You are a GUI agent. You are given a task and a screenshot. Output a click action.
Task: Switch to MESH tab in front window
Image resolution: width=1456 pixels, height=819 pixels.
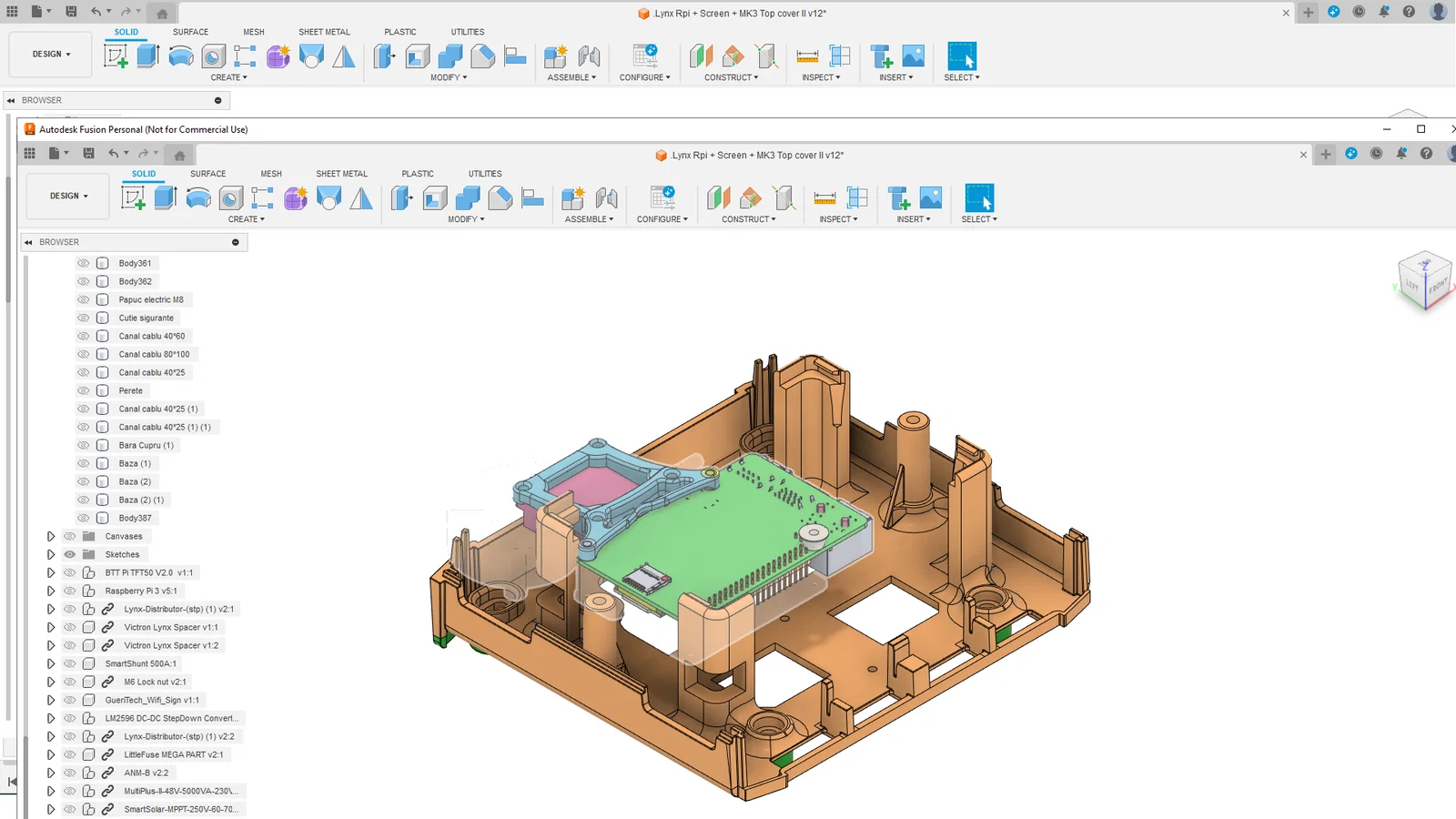(271, 174)
